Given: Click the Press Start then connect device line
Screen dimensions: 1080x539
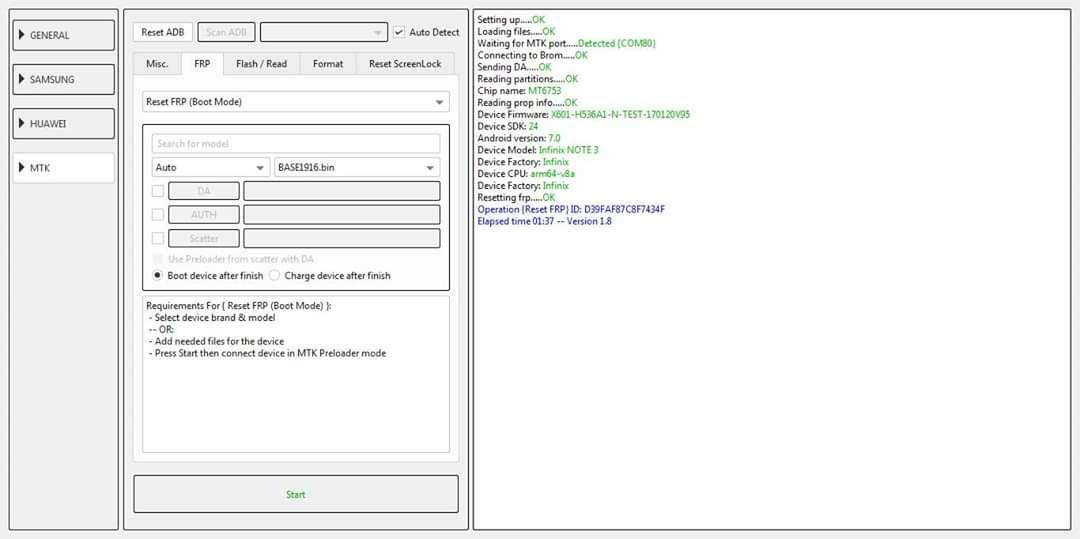Looking at the screenshot, I should 267,353.
